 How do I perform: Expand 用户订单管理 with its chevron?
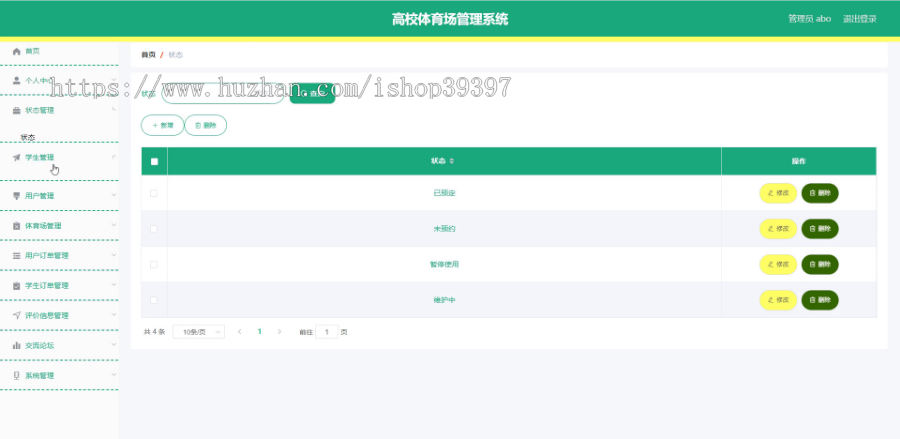click(x=114, y=255)
